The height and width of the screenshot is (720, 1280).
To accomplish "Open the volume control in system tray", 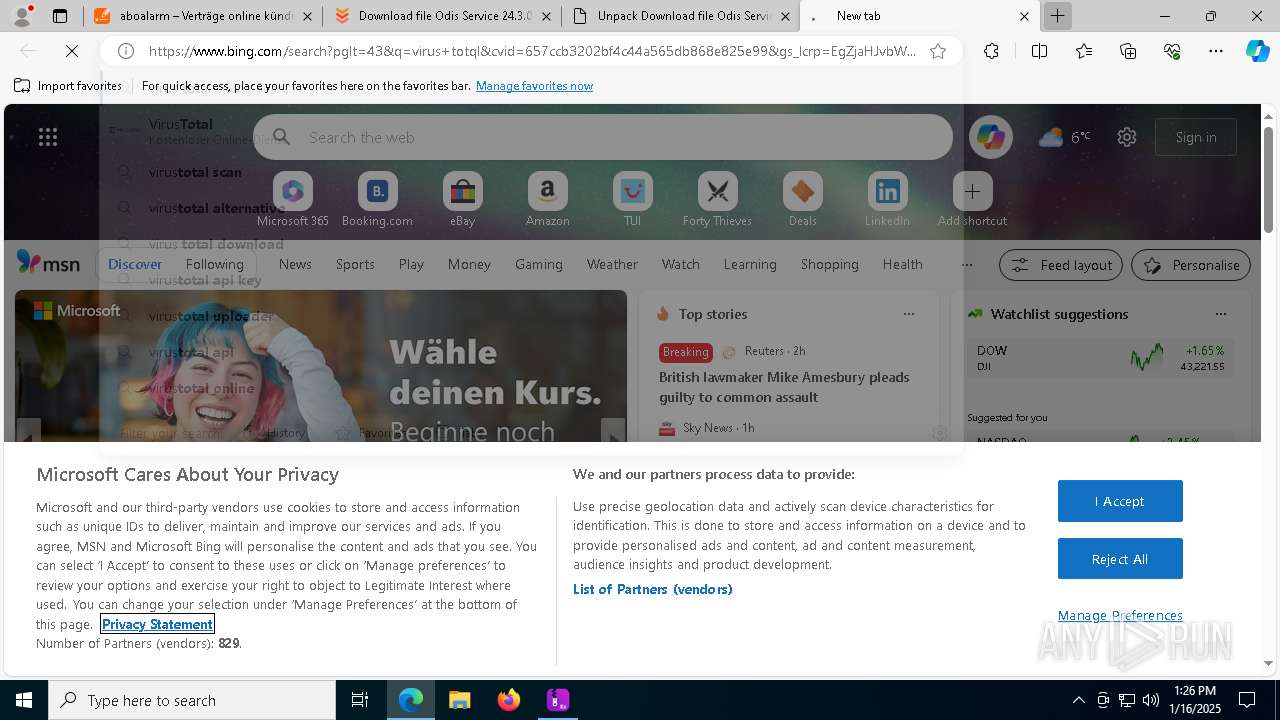I will [1151, 700].
